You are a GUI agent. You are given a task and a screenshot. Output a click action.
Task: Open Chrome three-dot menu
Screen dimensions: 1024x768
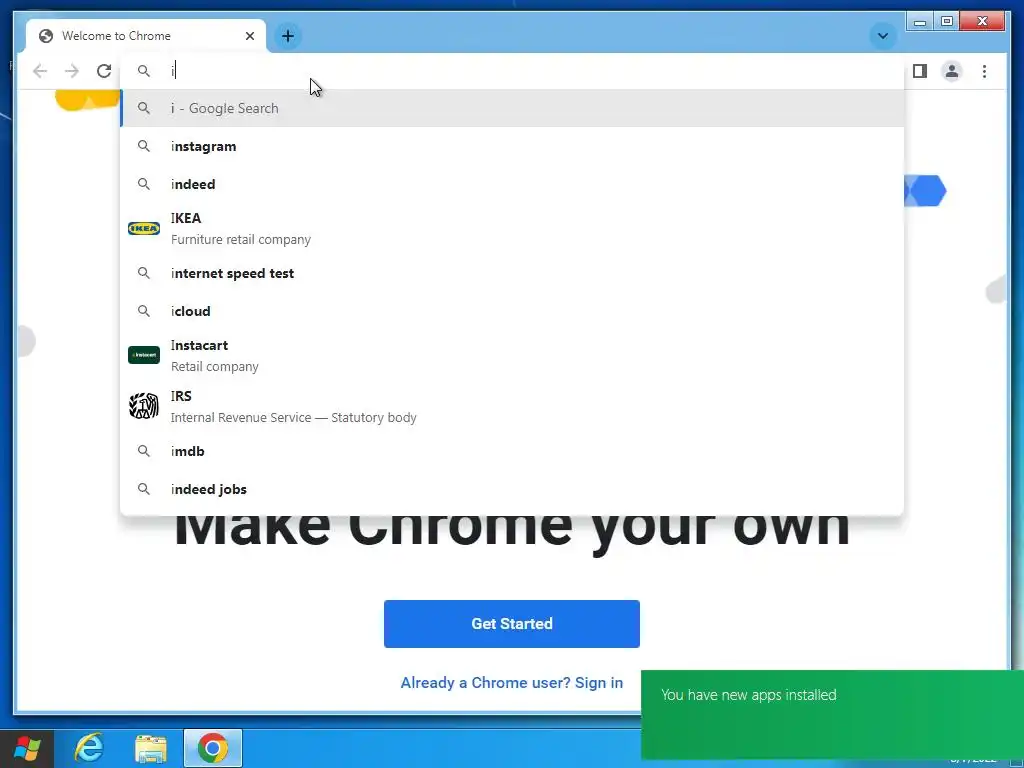[984, 71]
